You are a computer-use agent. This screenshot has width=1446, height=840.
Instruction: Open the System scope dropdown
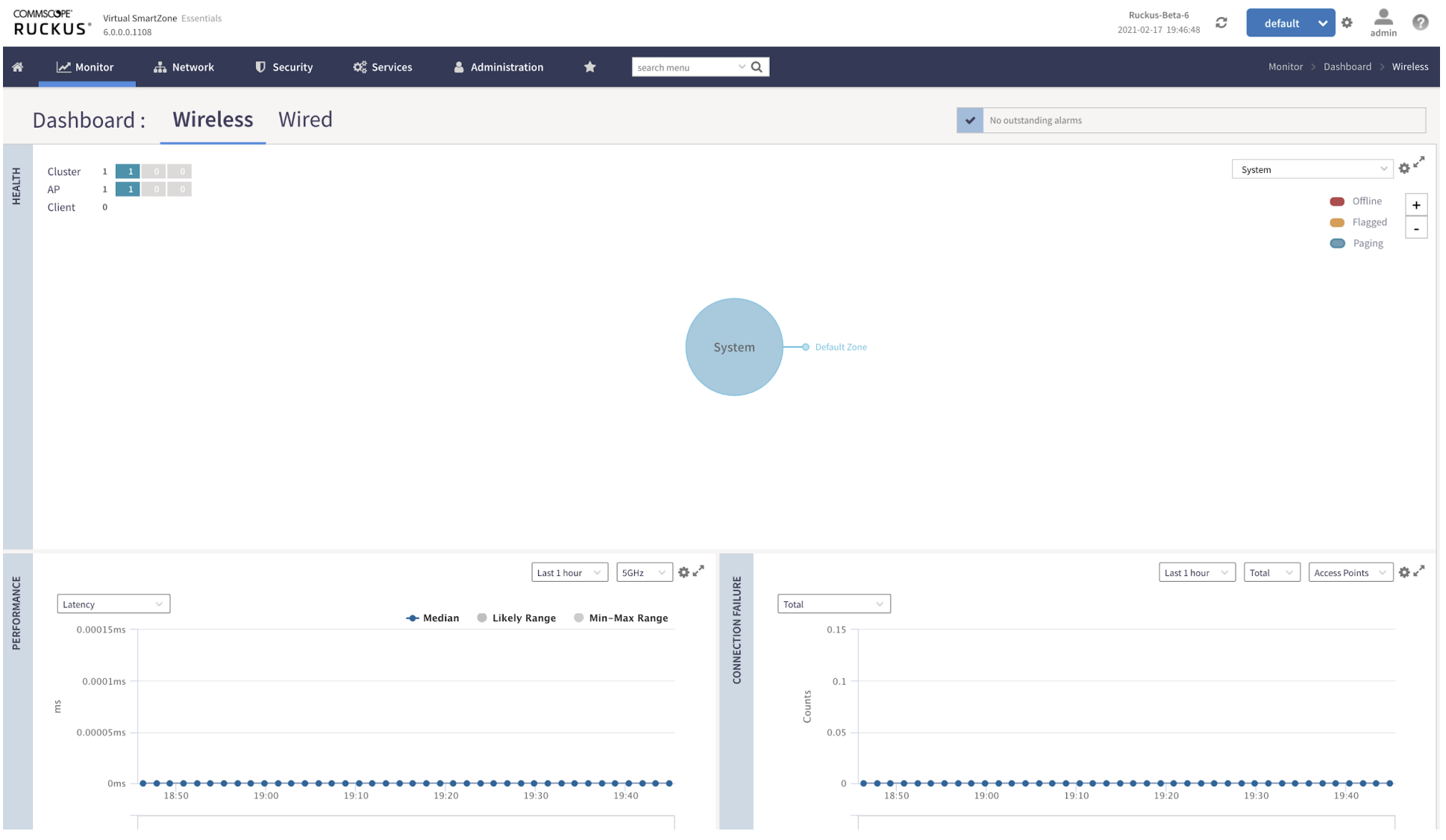1312,169
